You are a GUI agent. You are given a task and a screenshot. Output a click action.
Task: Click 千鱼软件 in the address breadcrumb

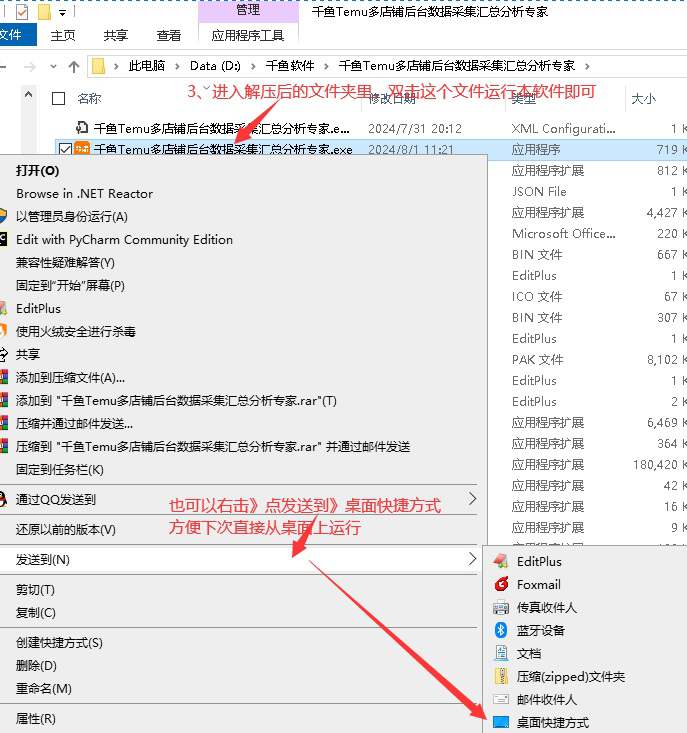coord(290,66)
